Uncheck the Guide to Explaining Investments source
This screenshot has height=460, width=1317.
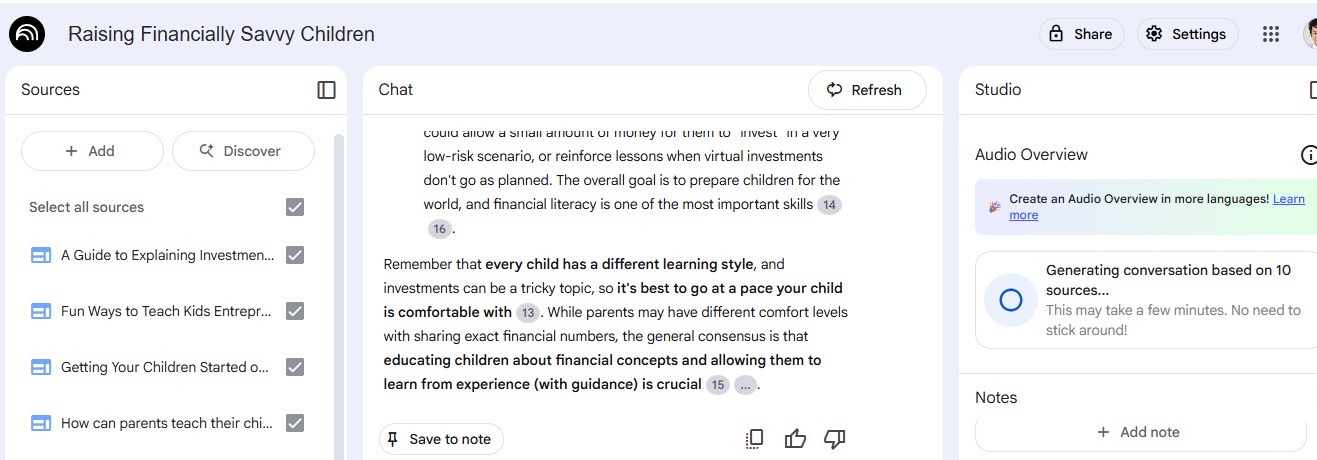(295, 255)
